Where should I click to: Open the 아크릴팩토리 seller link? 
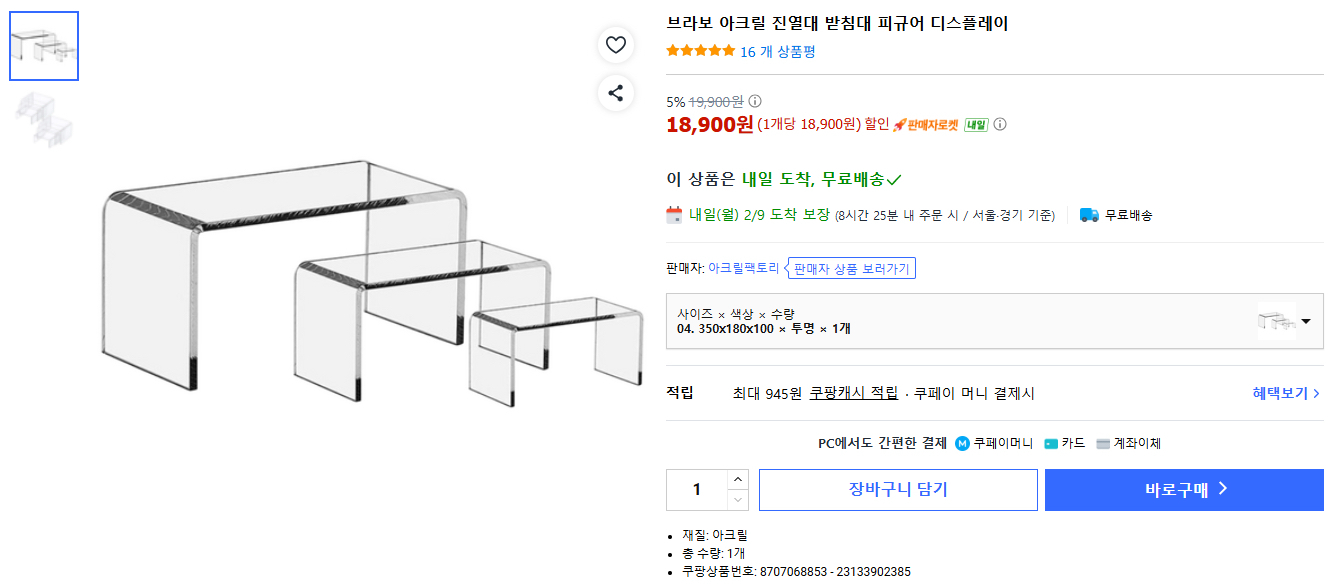(x=743, y=268)
